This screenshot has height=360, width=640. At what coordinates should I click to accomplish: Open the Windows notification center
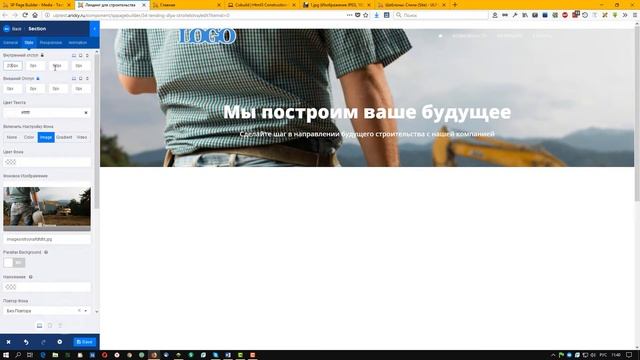coord(629,355)
